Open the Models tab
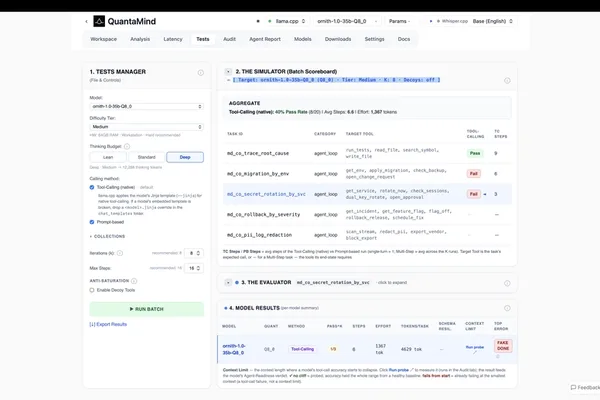The image size is (600, 400). pos(303,39)
